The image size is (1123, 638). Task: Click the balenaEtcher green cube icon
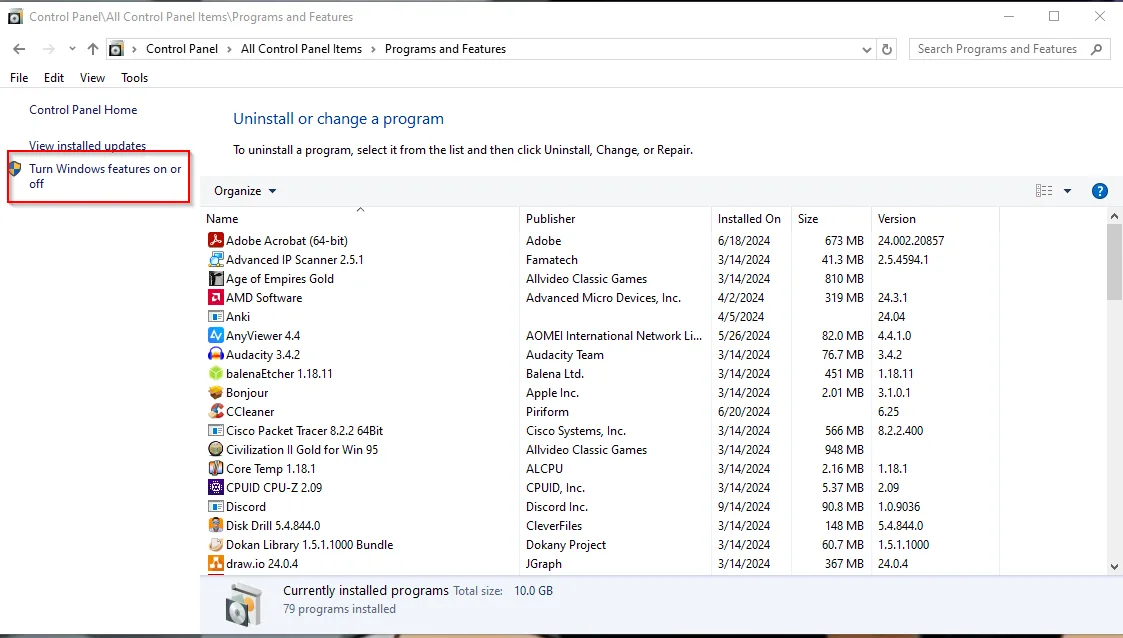216,374
